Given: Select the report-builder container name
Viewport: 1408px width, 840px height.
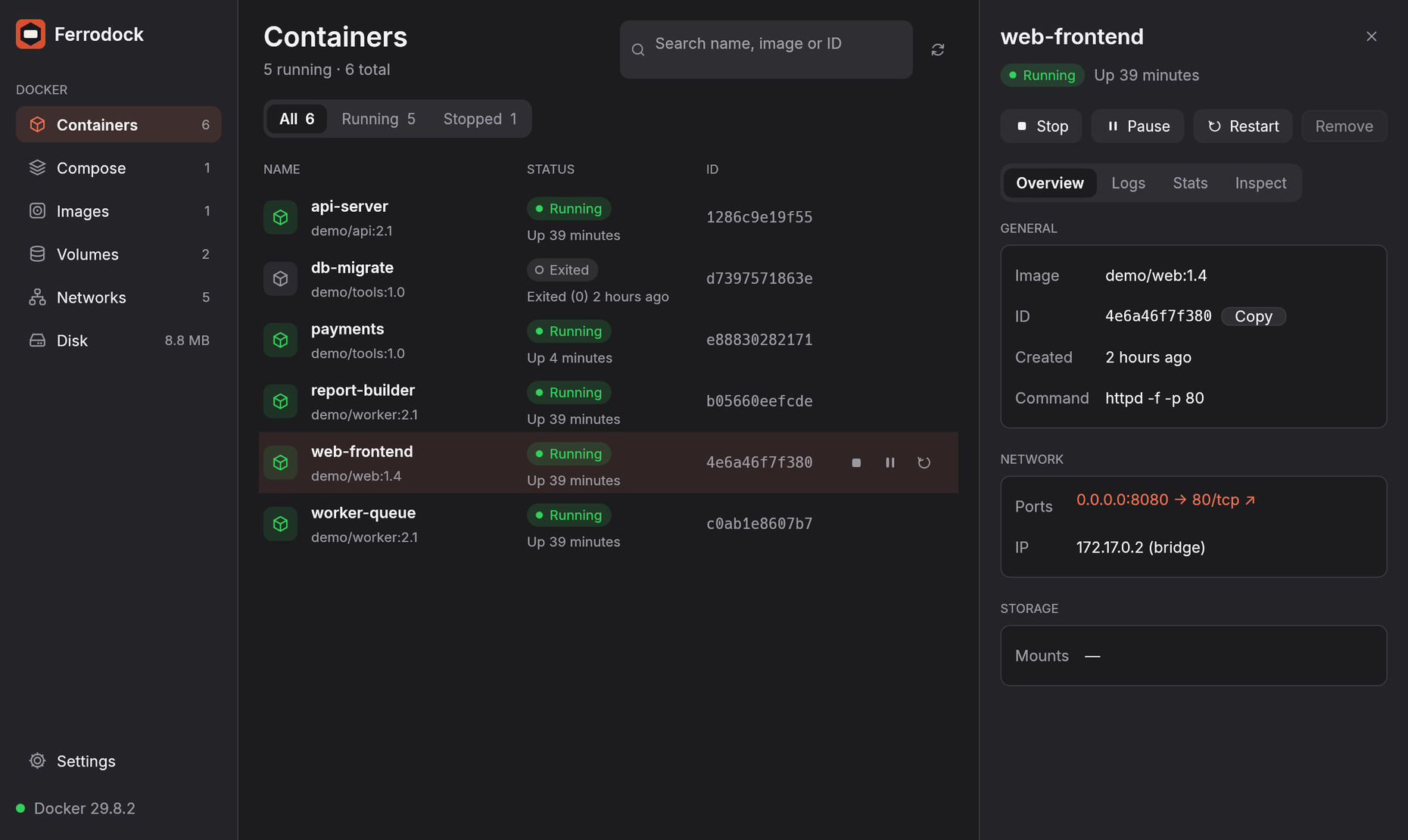Looking at the screenshot, I should 363,390.
